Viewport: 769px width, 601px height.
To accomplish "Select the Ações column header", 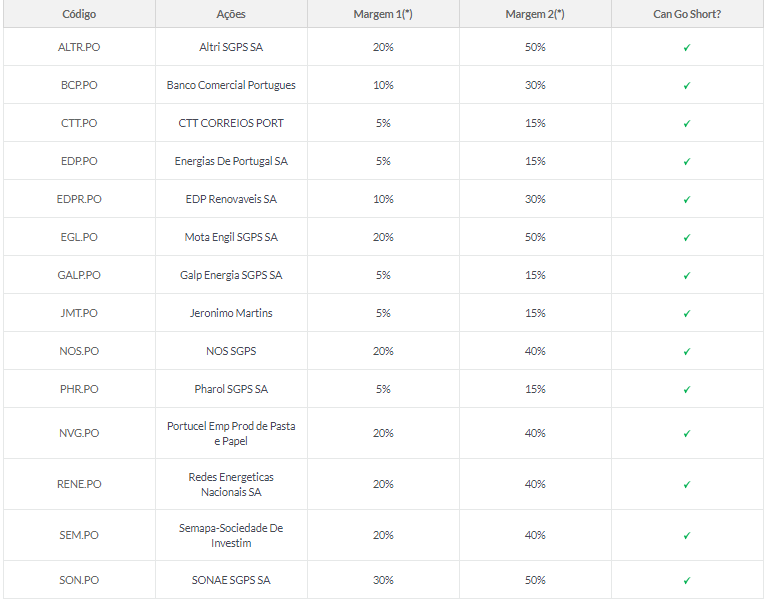I will (x=231, y=14).
